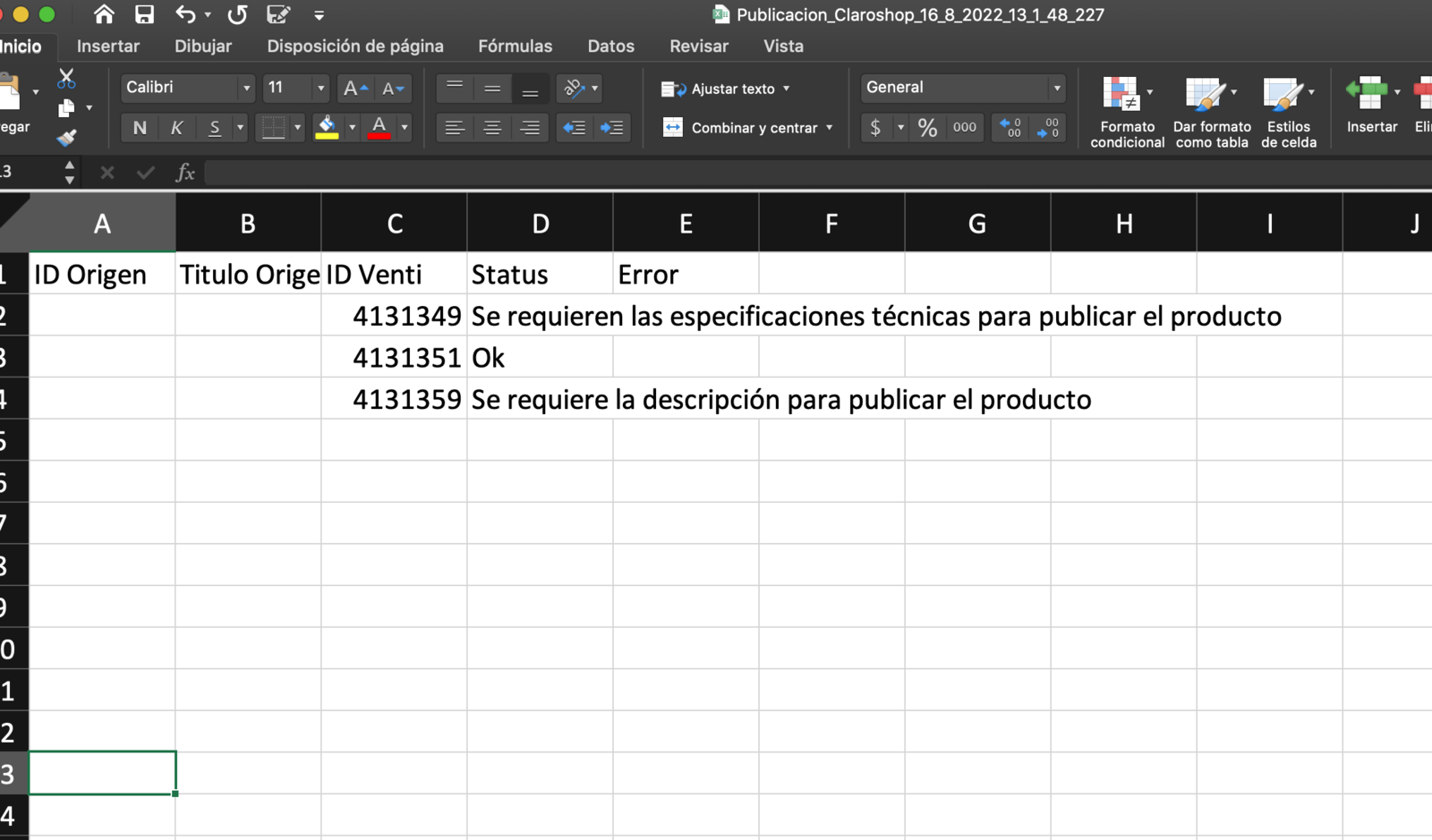The width and height of the screenshot is (1432, 840).
Task: Click the insert function fx icon
Action: point(184,173)
